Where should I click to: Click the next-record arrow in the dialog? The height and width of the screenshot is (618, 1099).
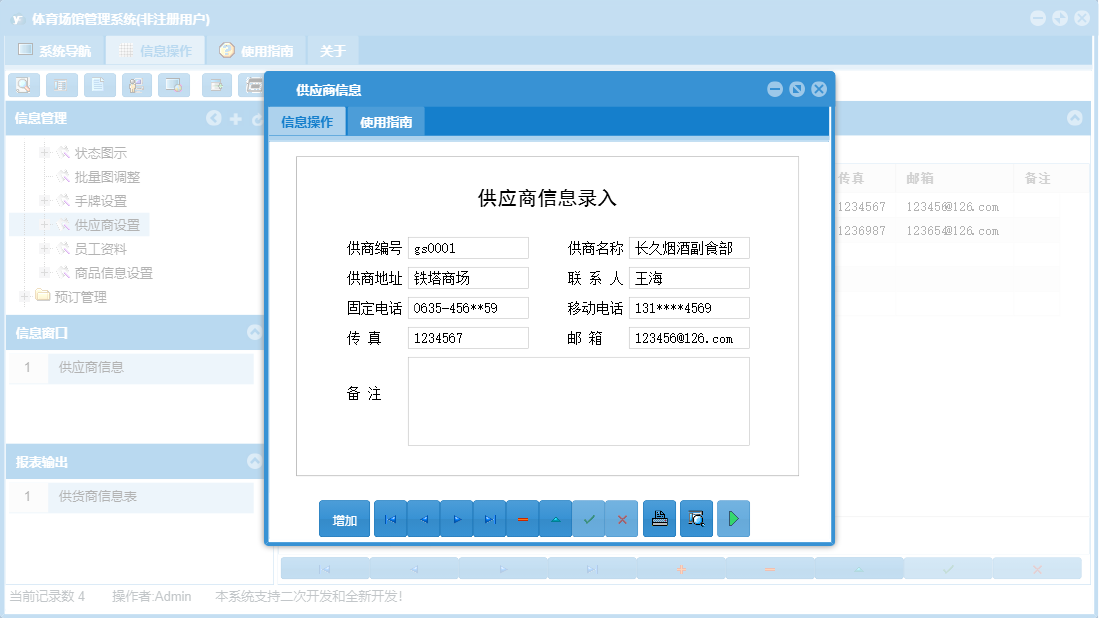coord(456,518)
